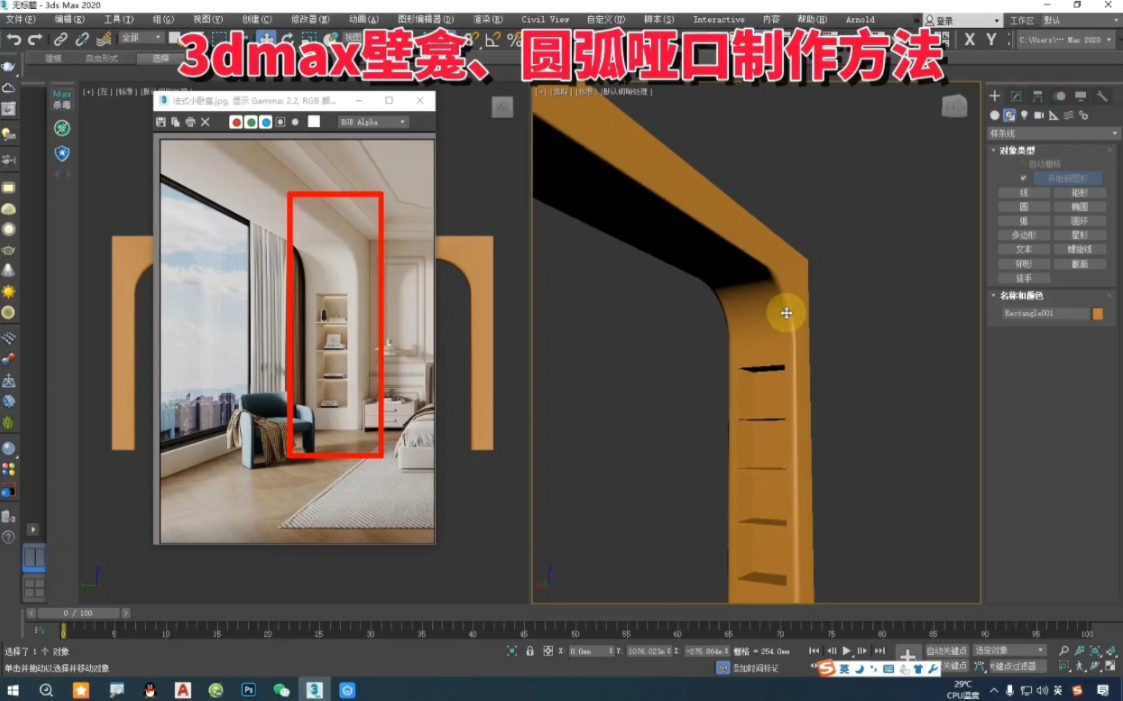Uncheck the Start New Shape option
This screenshot has height=701, width=1123.
tap(1022, 178)
